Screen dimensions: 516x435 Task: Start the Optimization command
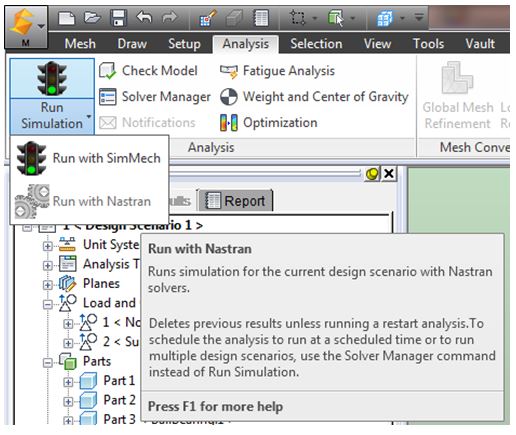[269, 123]
